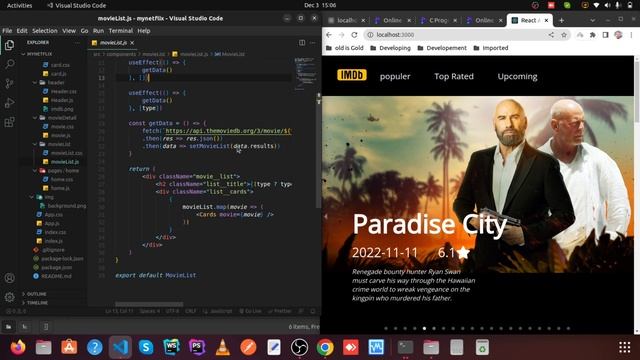640x360 pixels.
Task: Open the Extensions view in VS Code
Action: (9, 122)
